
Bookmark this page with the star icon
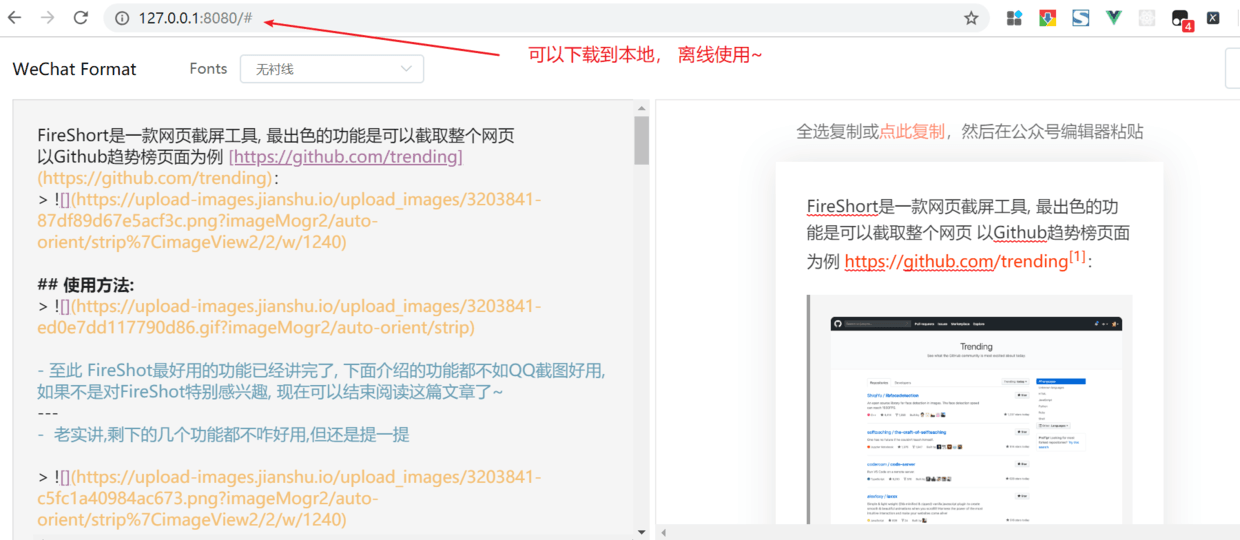pos(971,18)
